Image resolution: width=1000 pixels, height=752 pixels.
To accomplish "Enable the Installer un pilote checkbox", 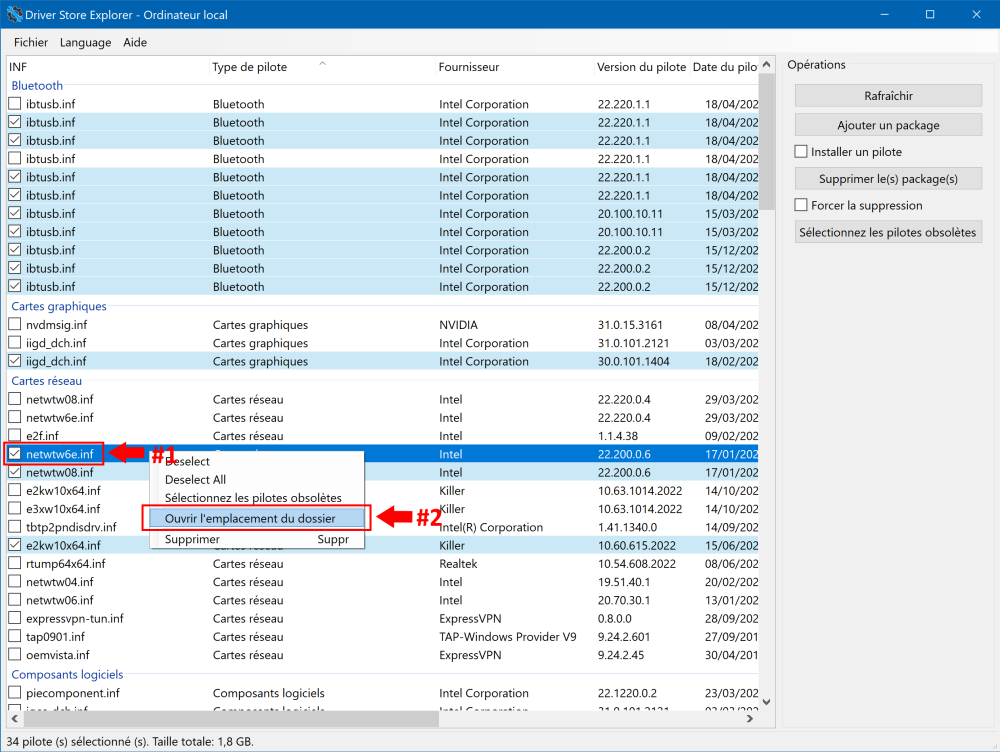I will point(801,152).
